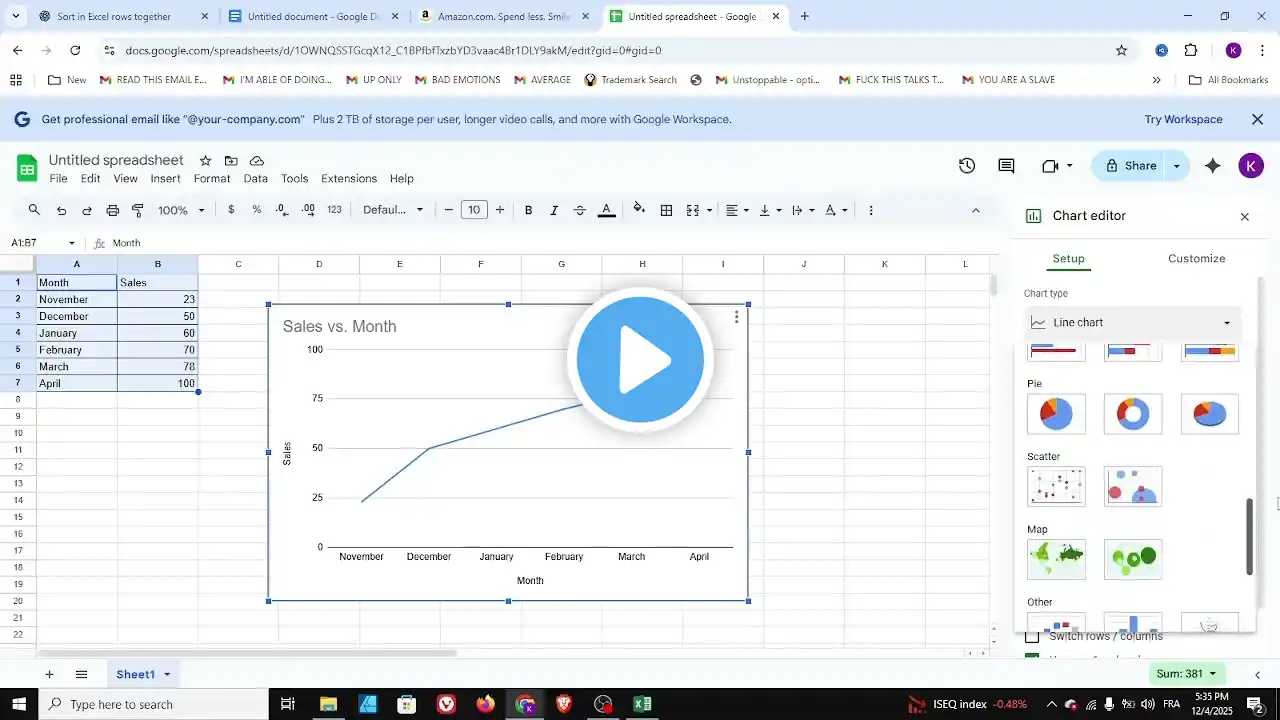Open the Sheet1 tab dropdown arrow
Viewport: 1280px width, 720px height.
point(167,675)
